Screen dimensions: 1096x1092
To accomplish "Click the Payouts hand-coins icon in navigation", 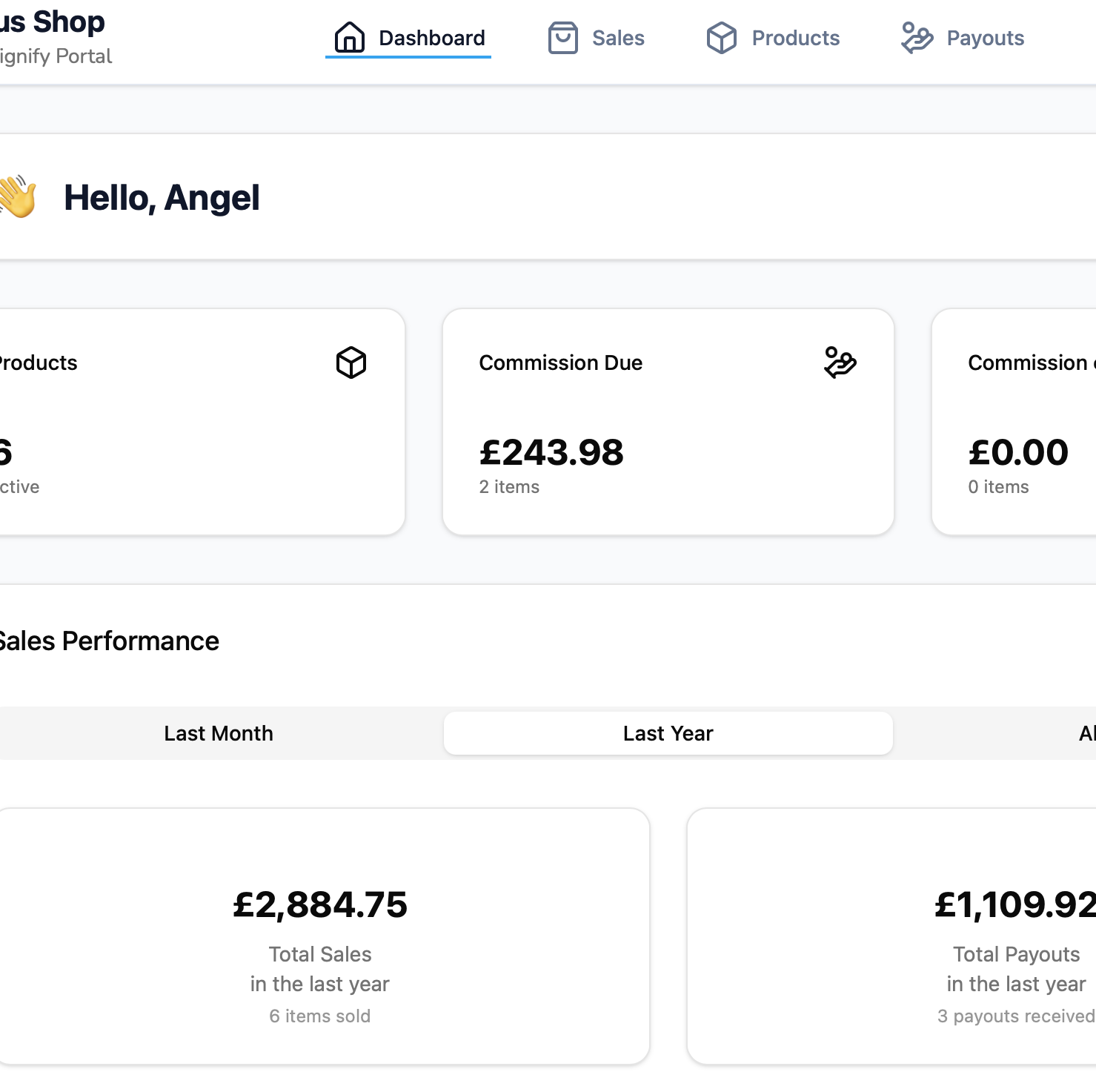I will point(917,38).
